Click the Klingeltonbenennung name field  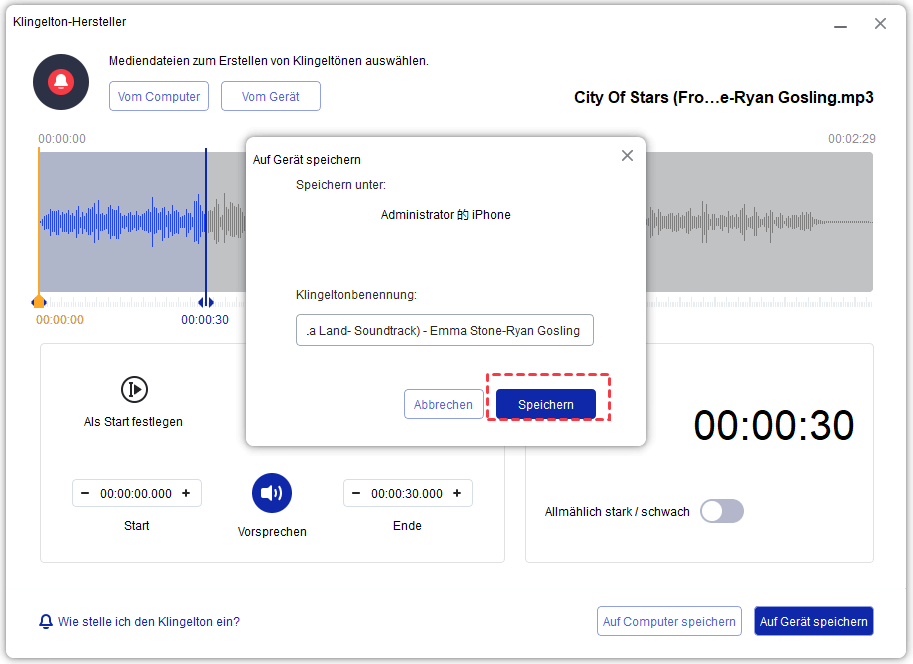tap(444, 330)
